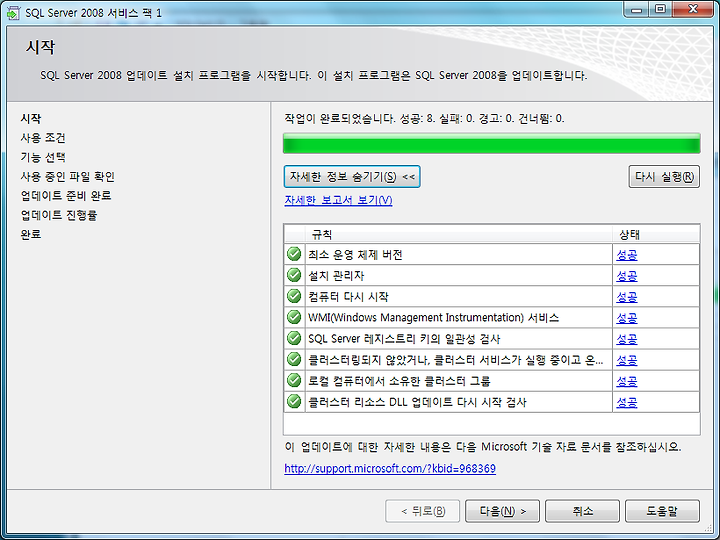Select 로컬 컴퓨터에서 소유한 클러스터 그룹 text
Screen dimensions: 720x540
[x=399, y=381]
